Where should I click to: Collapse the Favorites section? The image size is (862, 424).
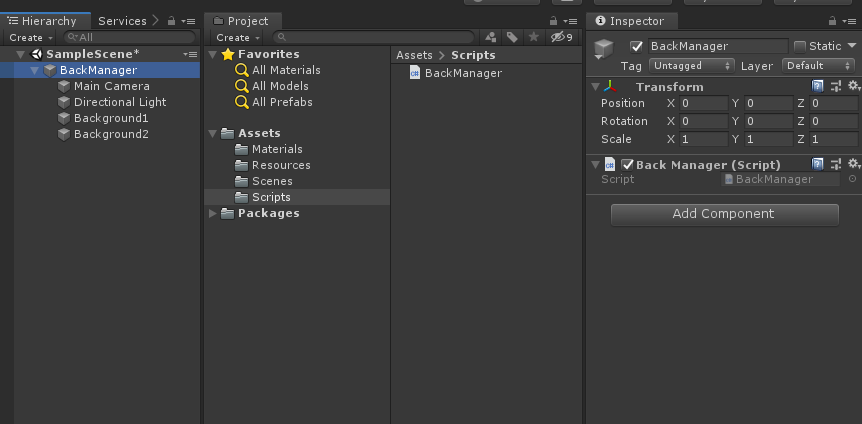tap(212, 54)
